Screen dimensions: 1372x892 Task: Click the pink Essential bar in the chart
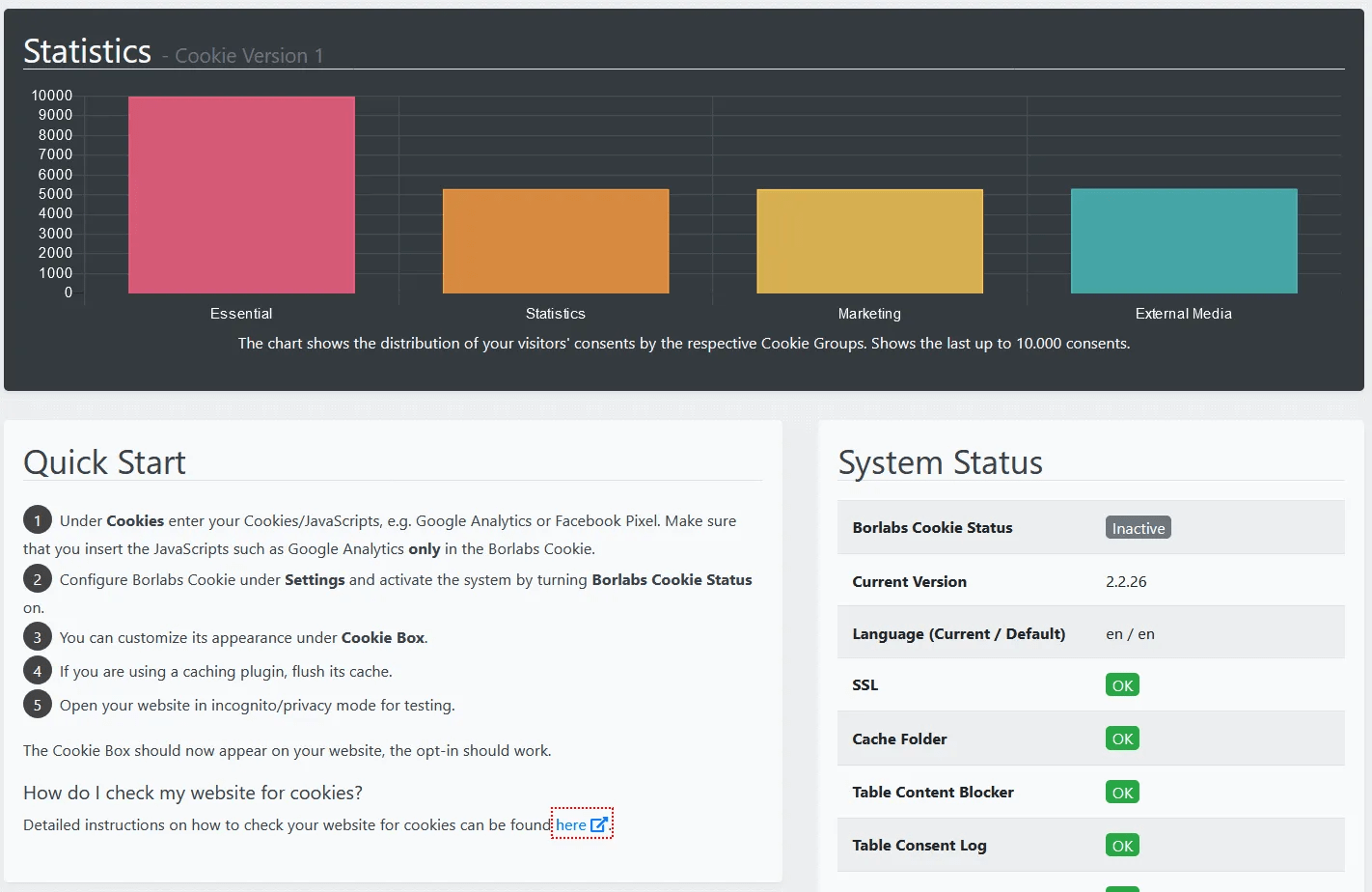pos(241,195)
